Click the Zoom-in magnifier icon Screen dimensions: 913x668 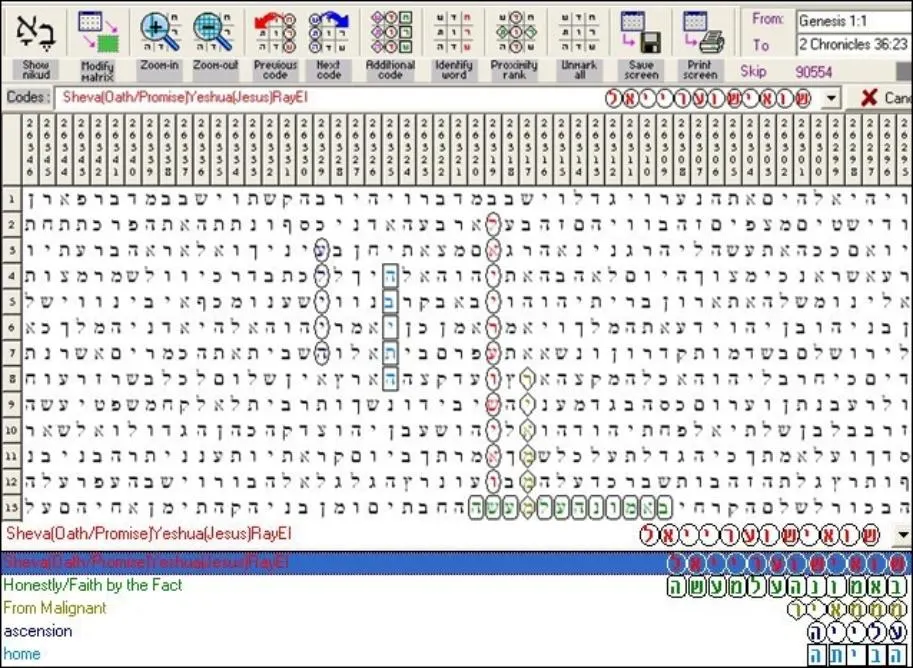159,32
